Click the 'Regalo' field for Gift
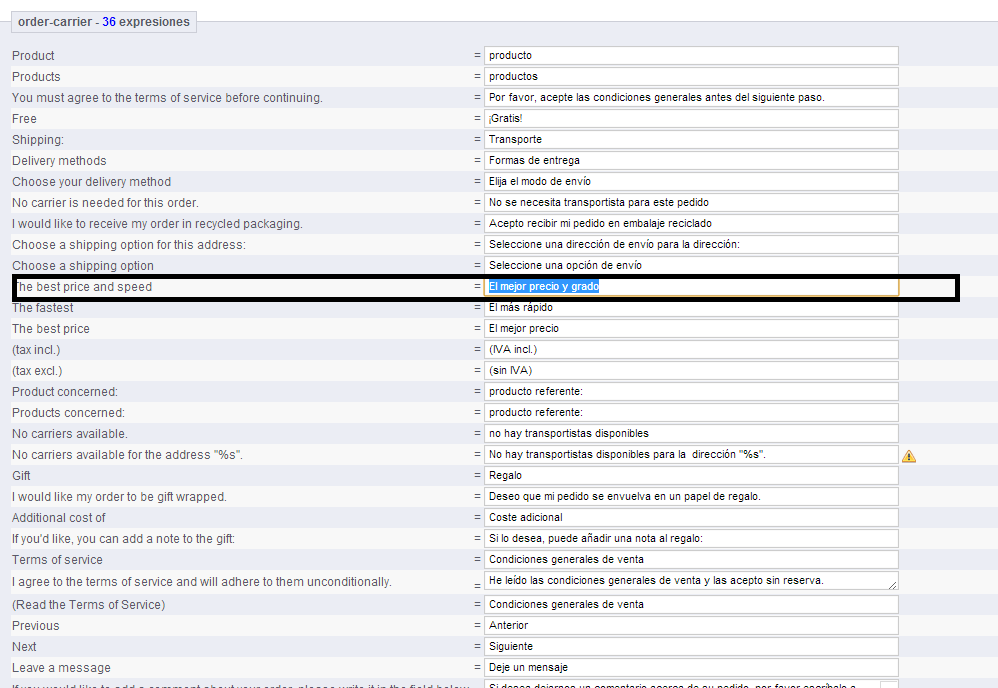Viewport: 998px width, 688px height. click(690, 476)
